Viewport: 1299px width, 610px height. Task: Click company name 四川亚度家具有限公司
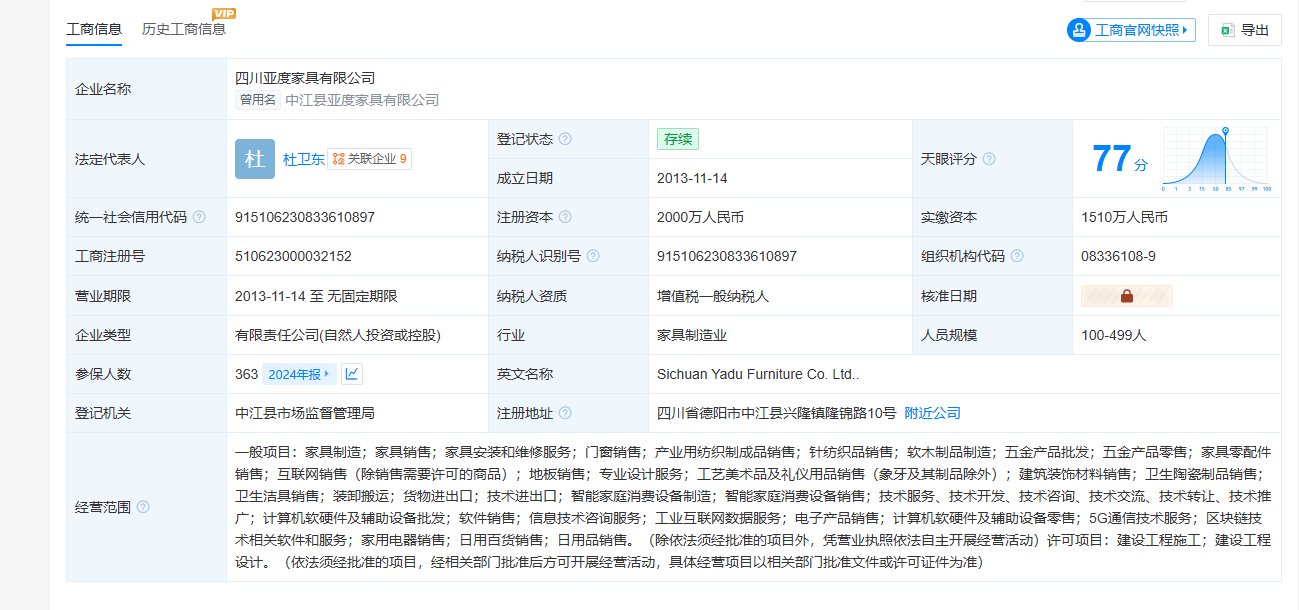click(x=305, y=78)
